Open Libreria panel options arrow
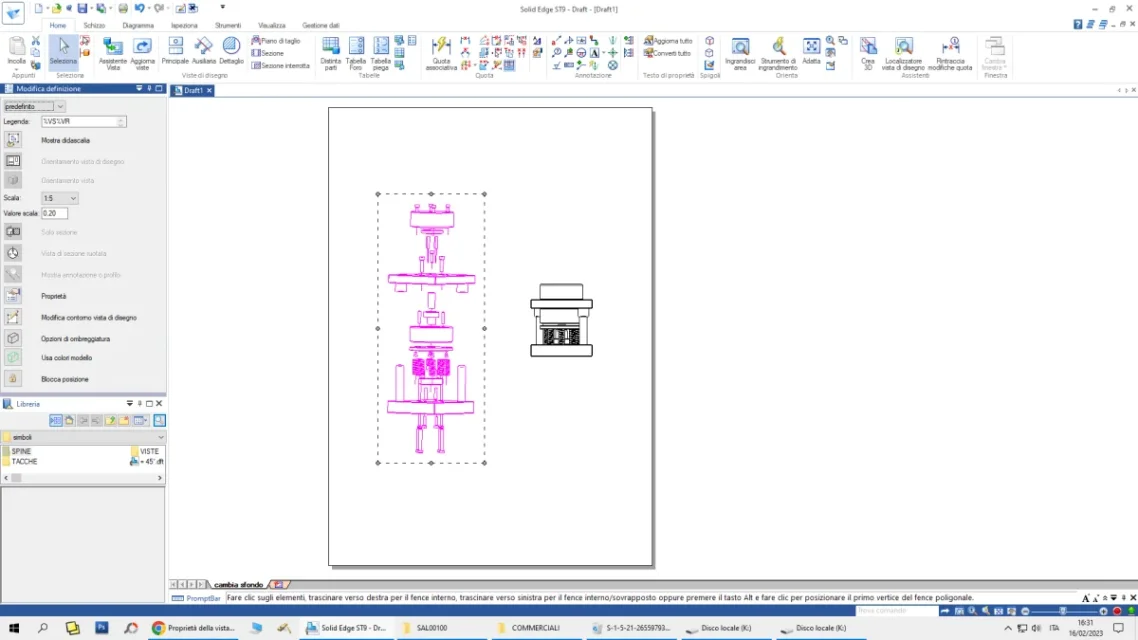 pos(130,403)
